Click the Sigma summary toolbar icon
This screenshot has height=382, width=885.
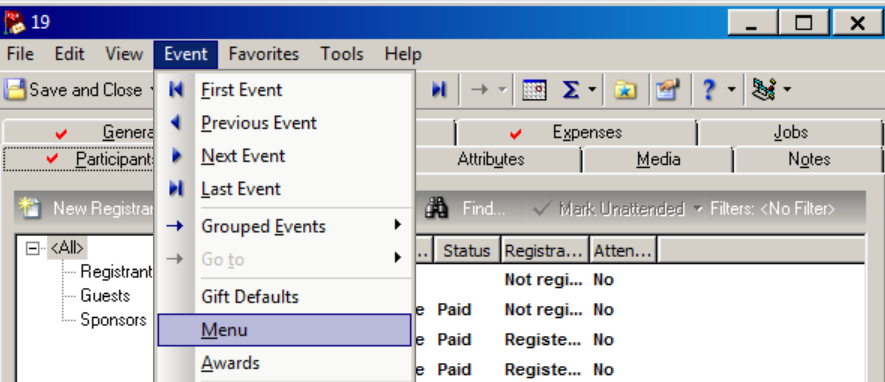(x=571, y=89)
